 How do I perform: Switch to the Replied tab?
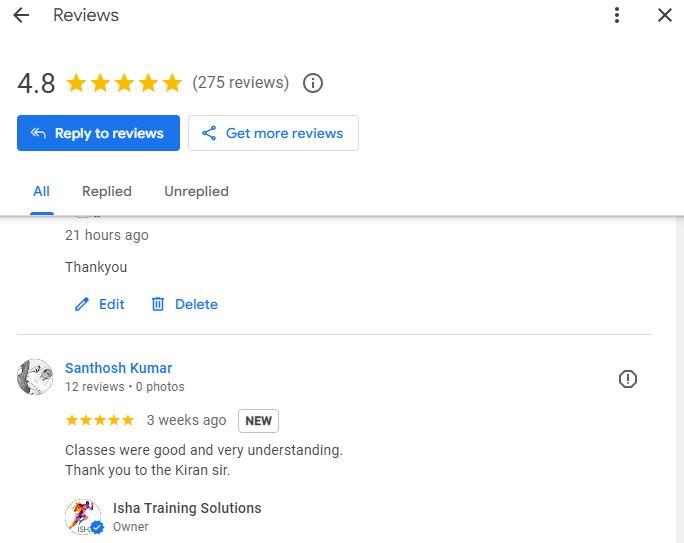[107, 191]
